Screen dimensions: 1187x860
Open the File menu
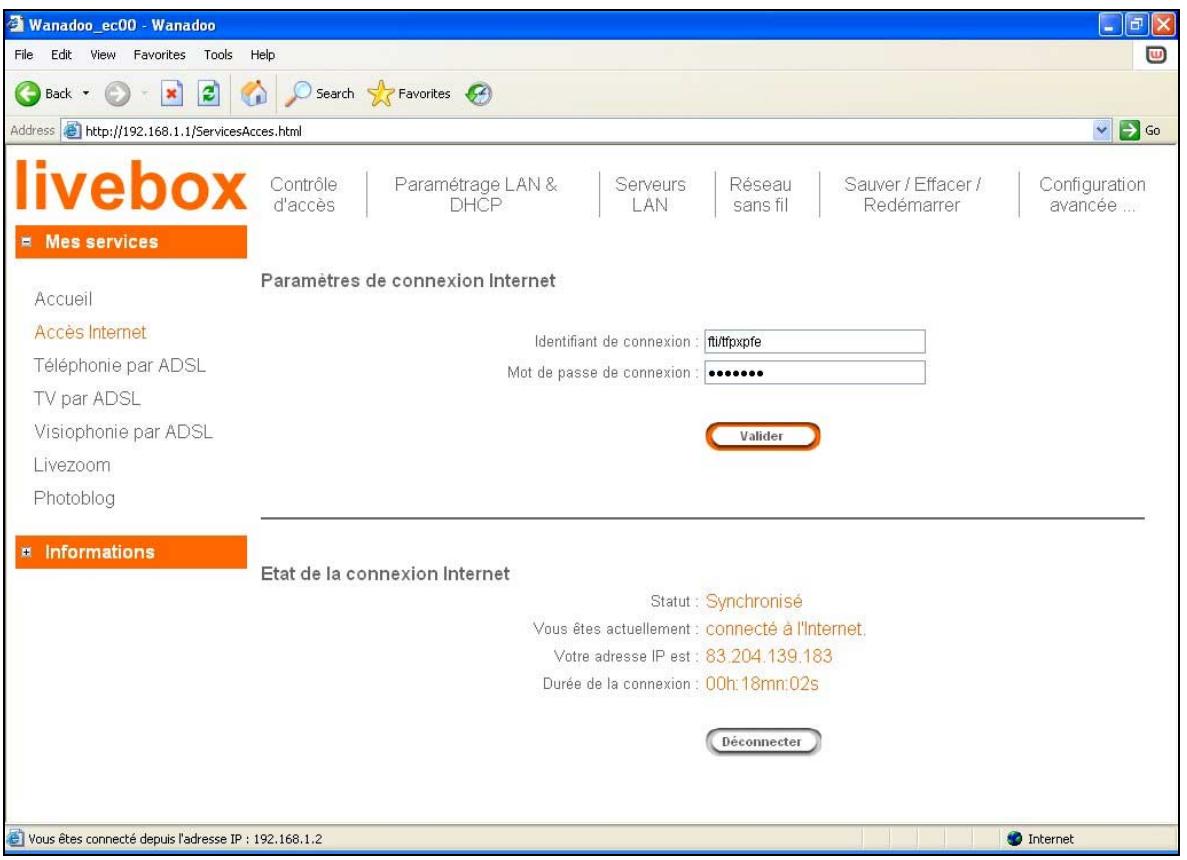coord(23,55)
